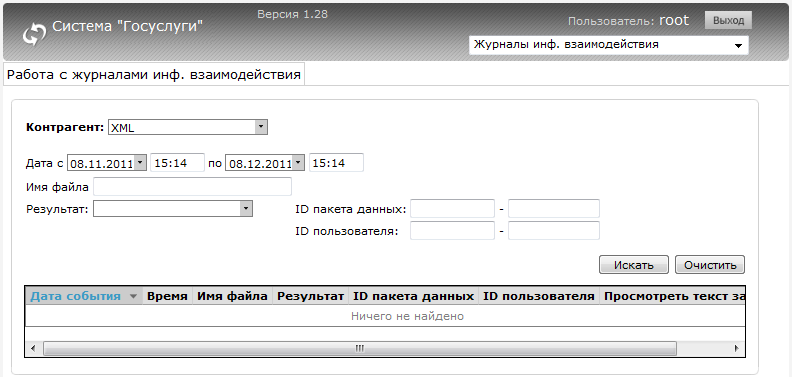Click the Время column header
Viewport: 792px width, 377px height.
point(167,296)
